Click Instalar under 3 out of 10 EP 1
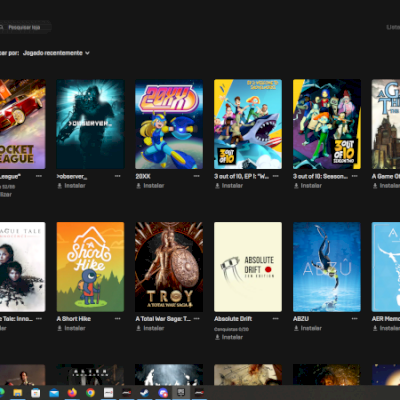Screen dimensions: 400x400 (232, 186)
